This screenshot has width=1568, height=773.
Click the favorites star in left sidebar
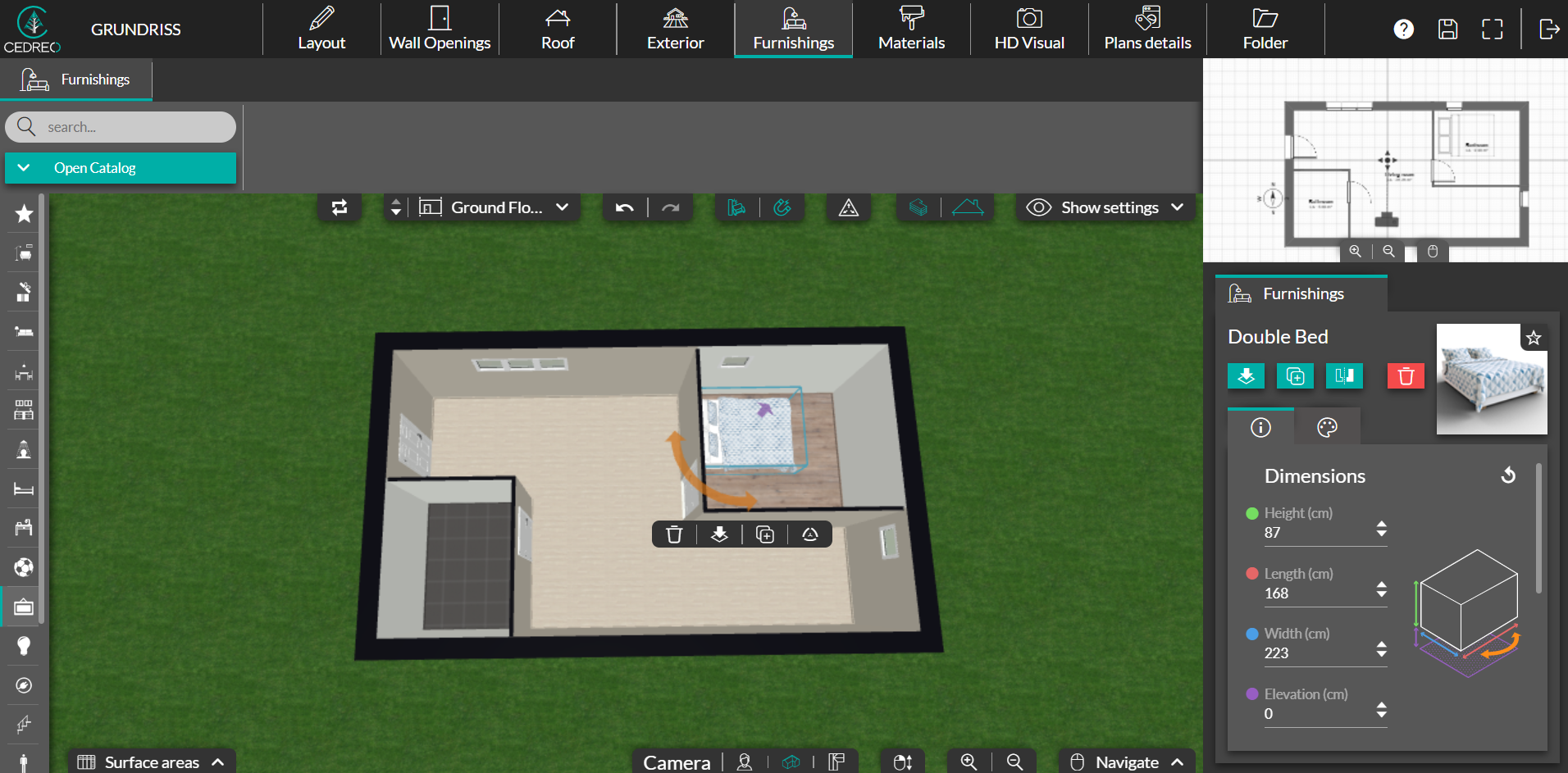pos(24,214)
